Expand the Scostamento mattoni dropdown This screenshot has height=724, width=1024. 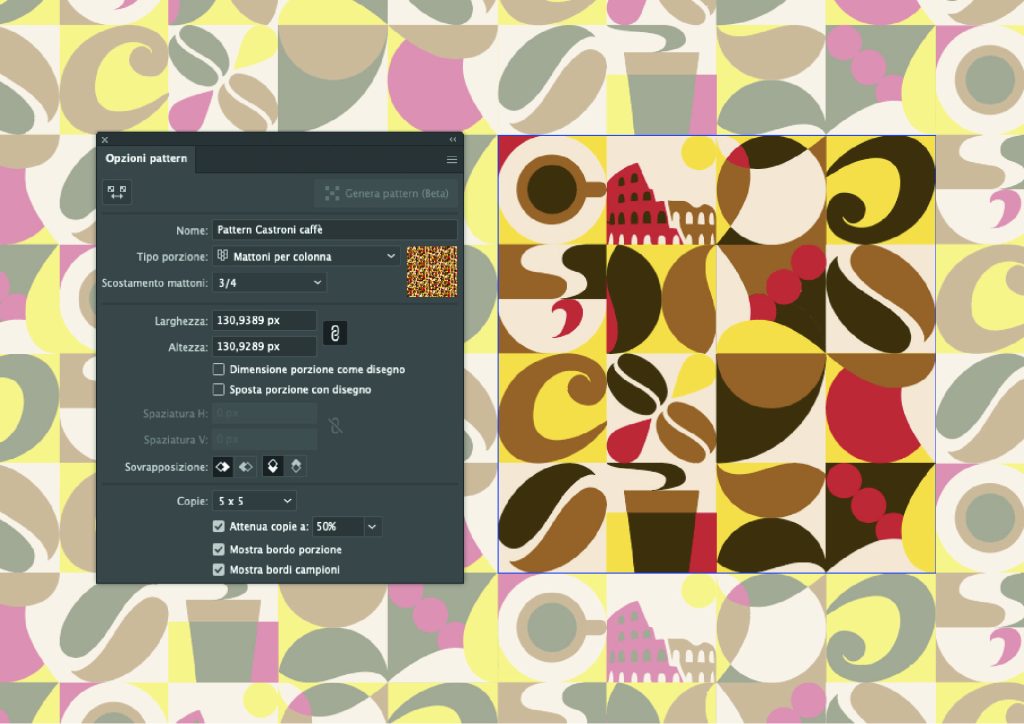270,283
